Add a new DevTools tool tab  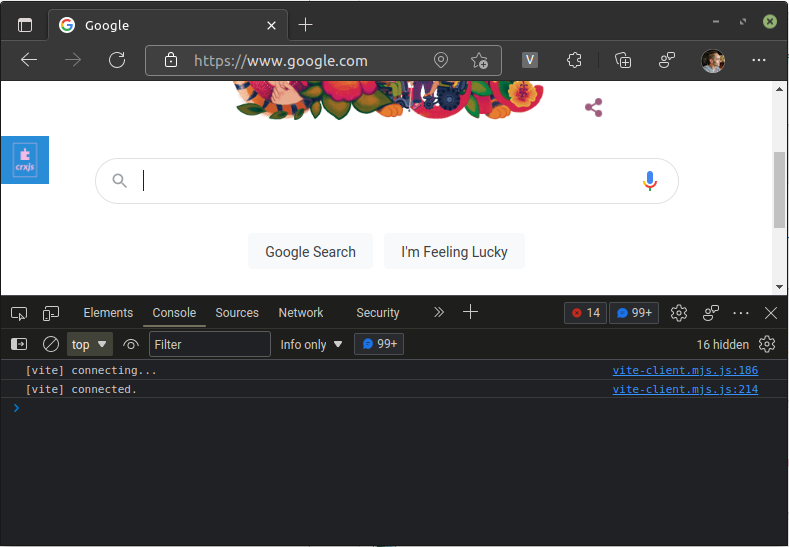[470, 312]
